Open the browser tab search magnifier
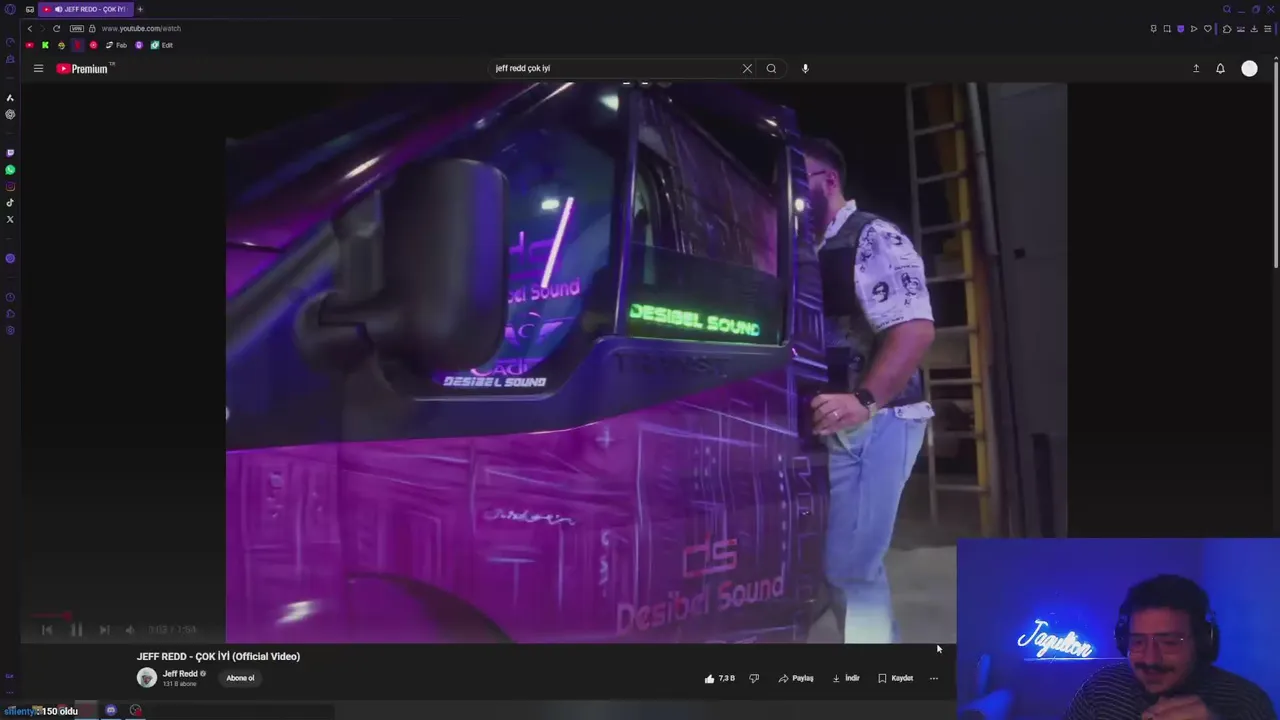The height and width of the screenshot is (720, 1280). click(1227, 10)
